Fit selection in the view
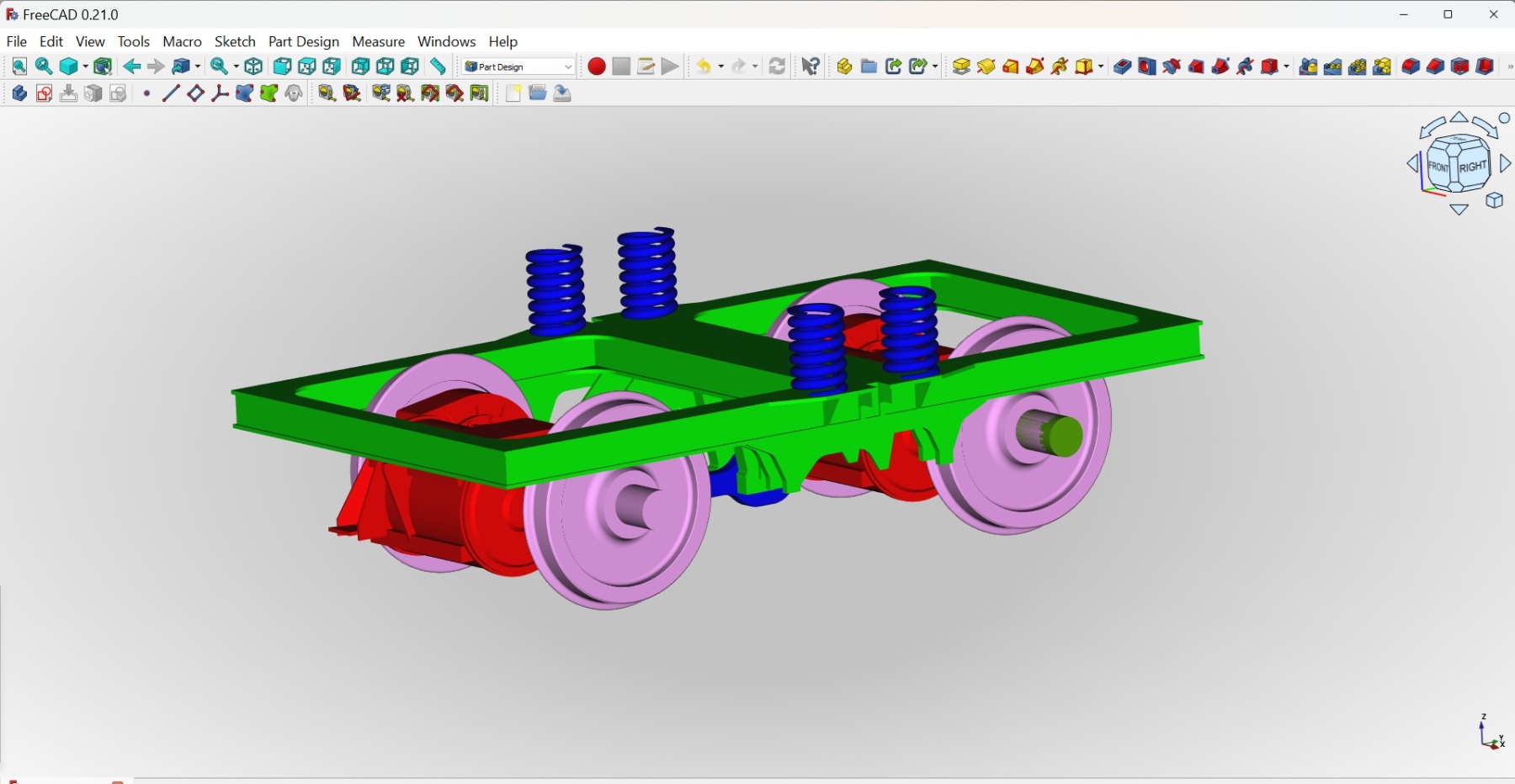Viewport: 1515px width, 784px height. tap(44, 66)
